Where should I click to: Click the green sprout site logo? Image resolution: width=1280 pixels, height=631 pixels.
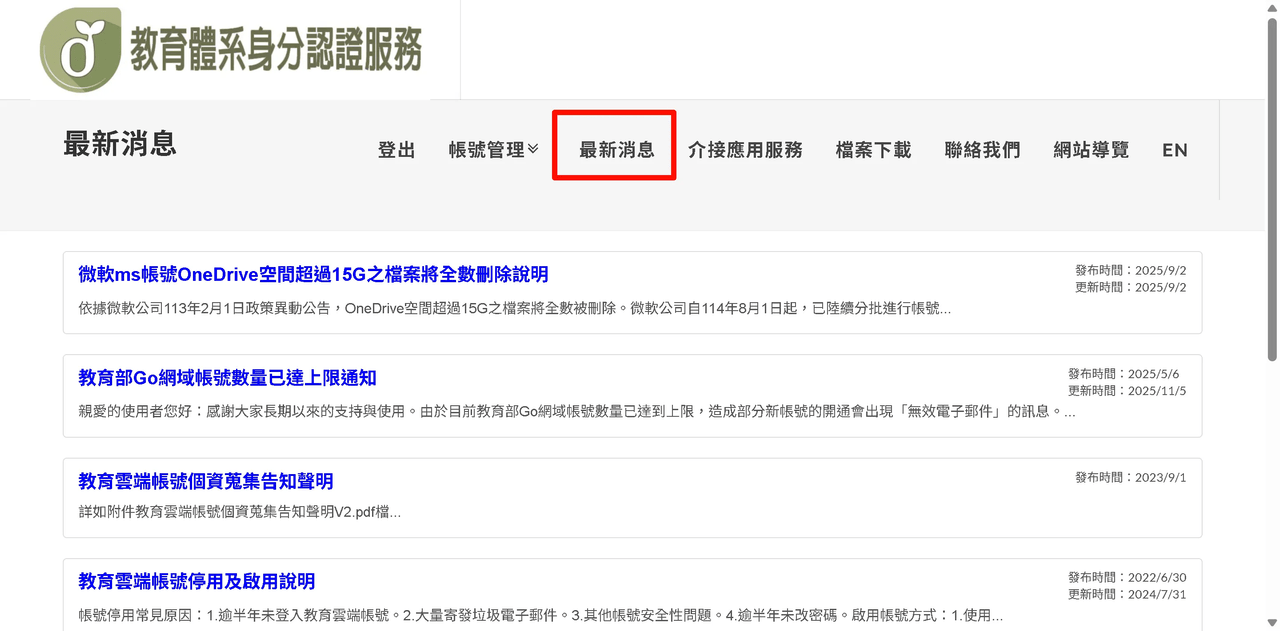tap(80, 50)
